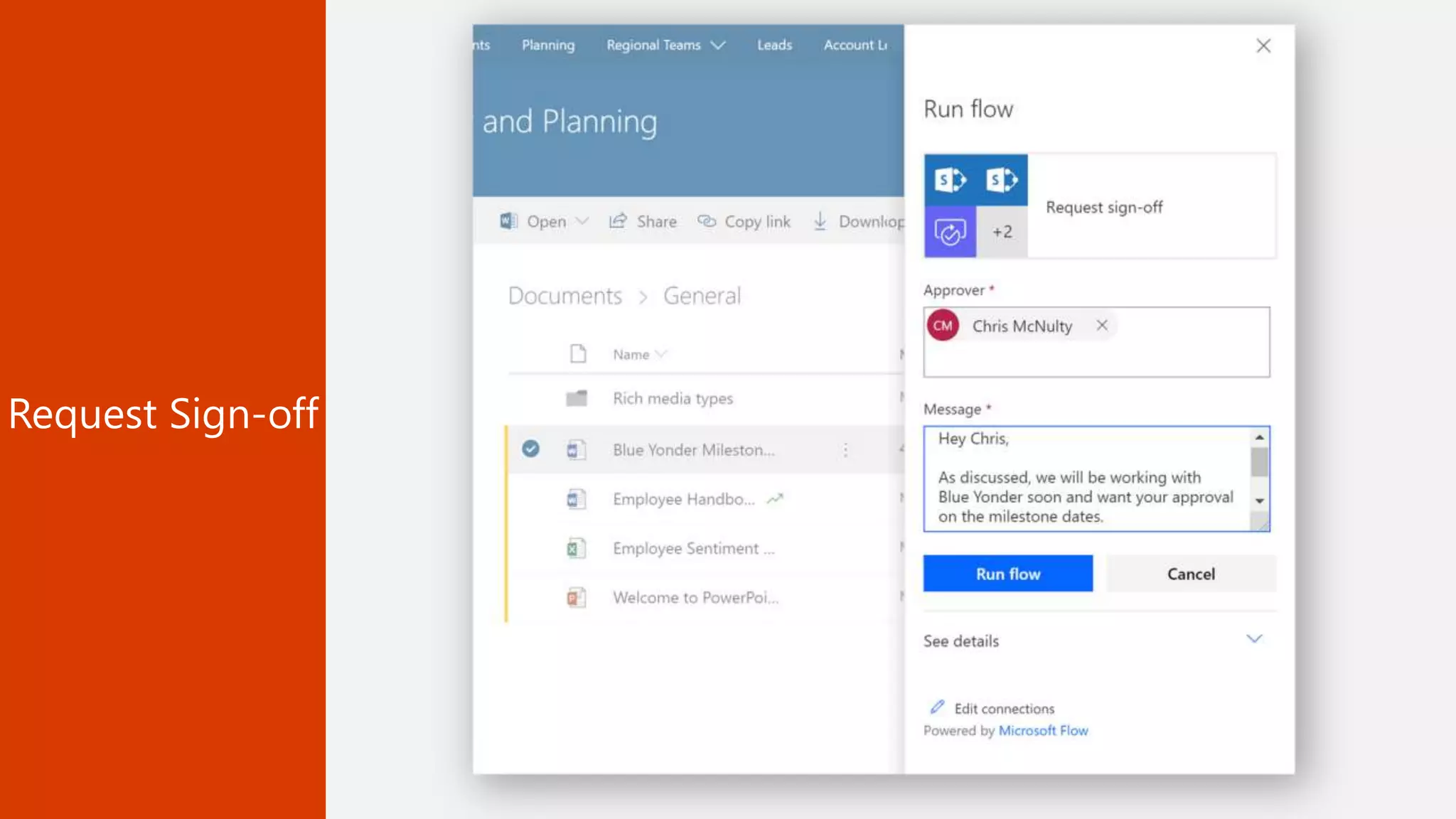This screenshot has width=1456, height=819.
Task: Go to the Leads navigation item
Action: [774, 45]
